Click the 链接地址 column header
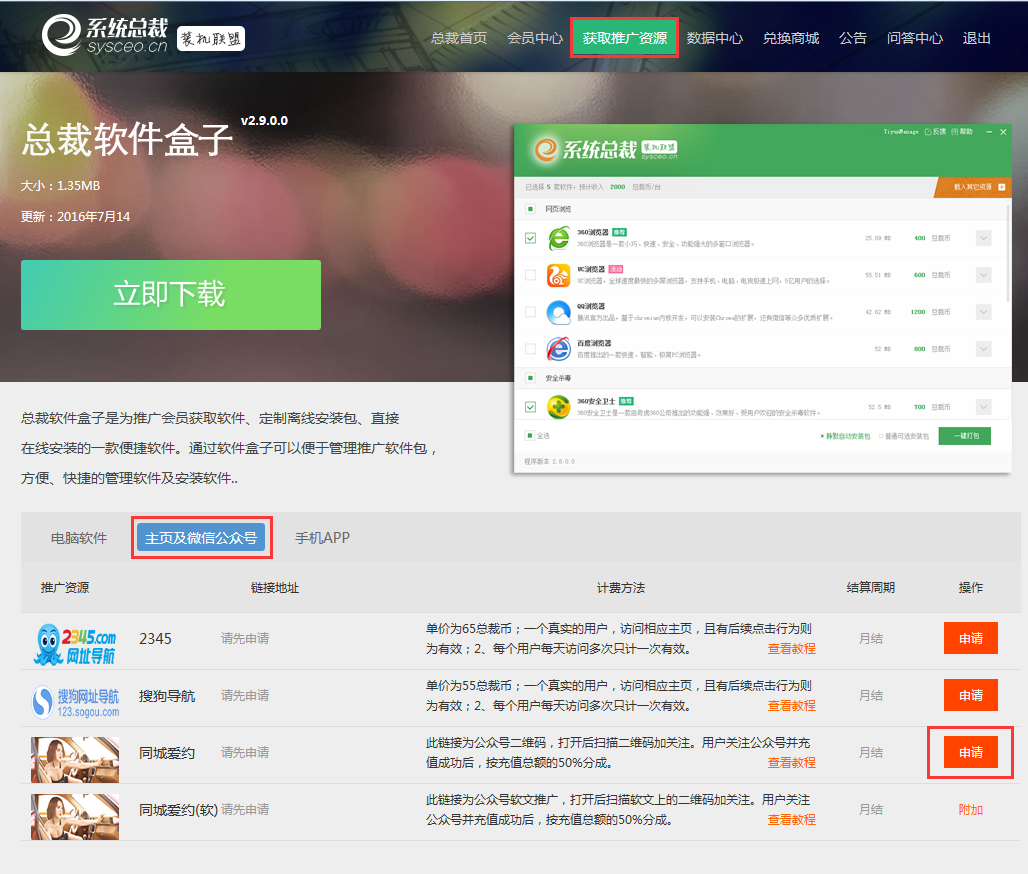This screenshot has height=874, width=1028. 275,587
